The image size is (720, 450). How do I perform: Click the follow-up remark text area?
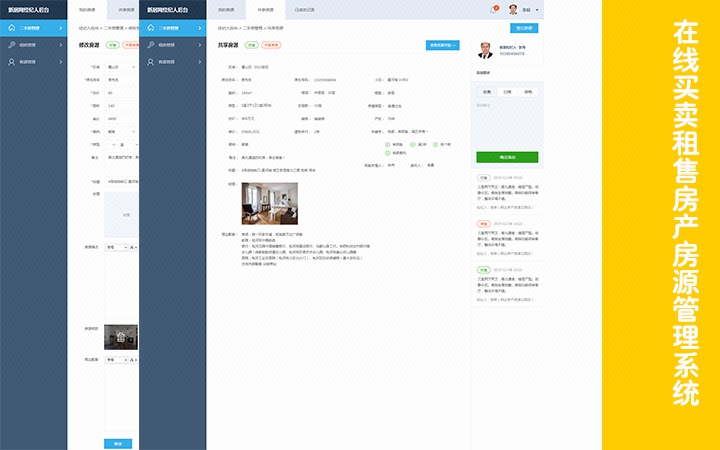(507, 124)
